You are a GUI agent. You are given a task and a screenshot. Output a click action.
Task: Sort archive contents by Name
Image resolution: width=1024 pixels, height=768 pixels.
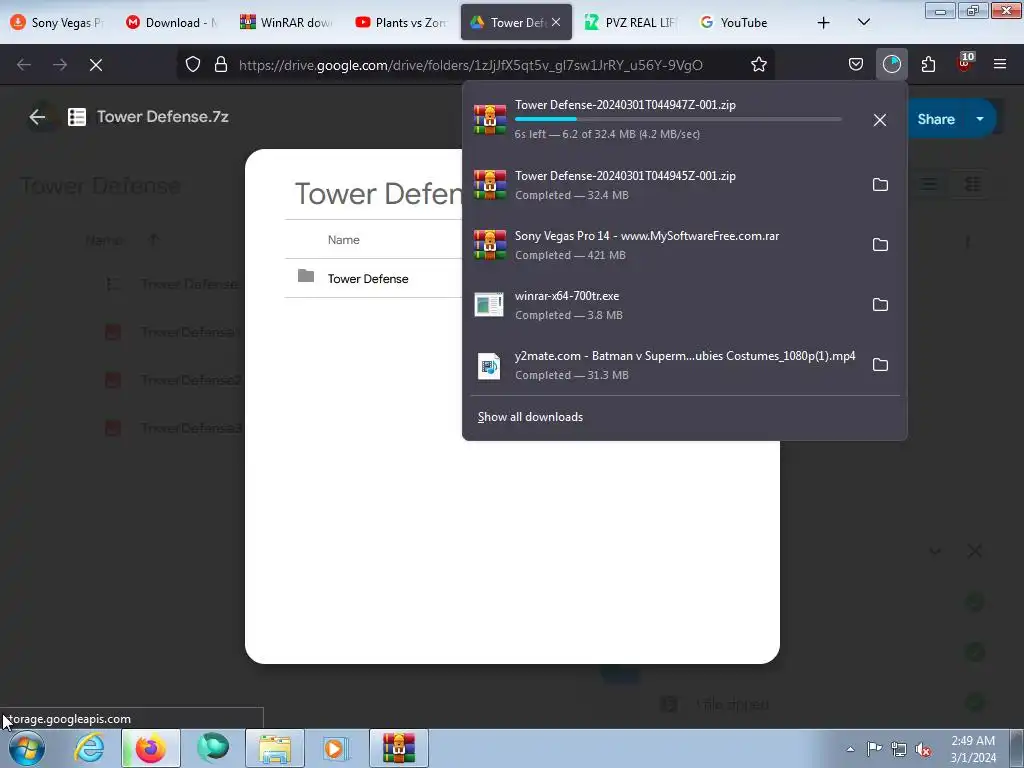[x=344, y=240]
